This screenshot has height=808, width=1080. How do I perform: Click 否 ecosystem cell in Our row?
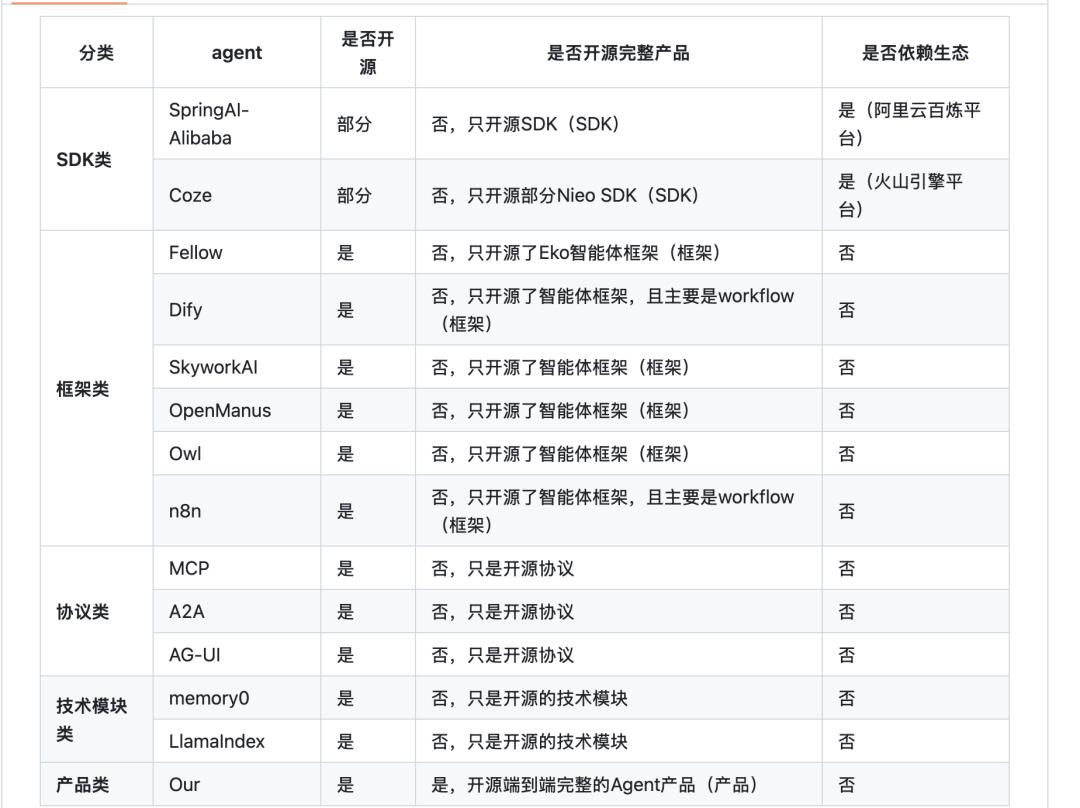click(x=915, y=785)
